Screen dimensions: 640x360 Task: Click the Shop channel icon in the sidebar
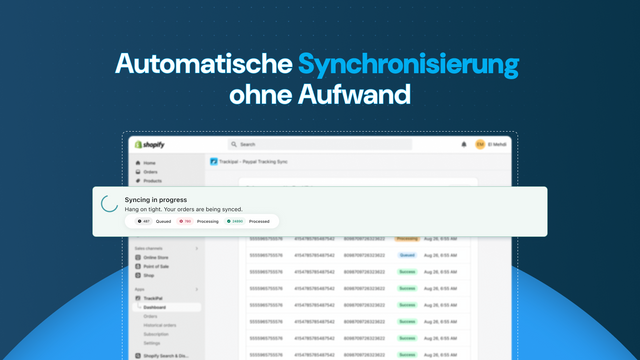[x=138, y=276]
